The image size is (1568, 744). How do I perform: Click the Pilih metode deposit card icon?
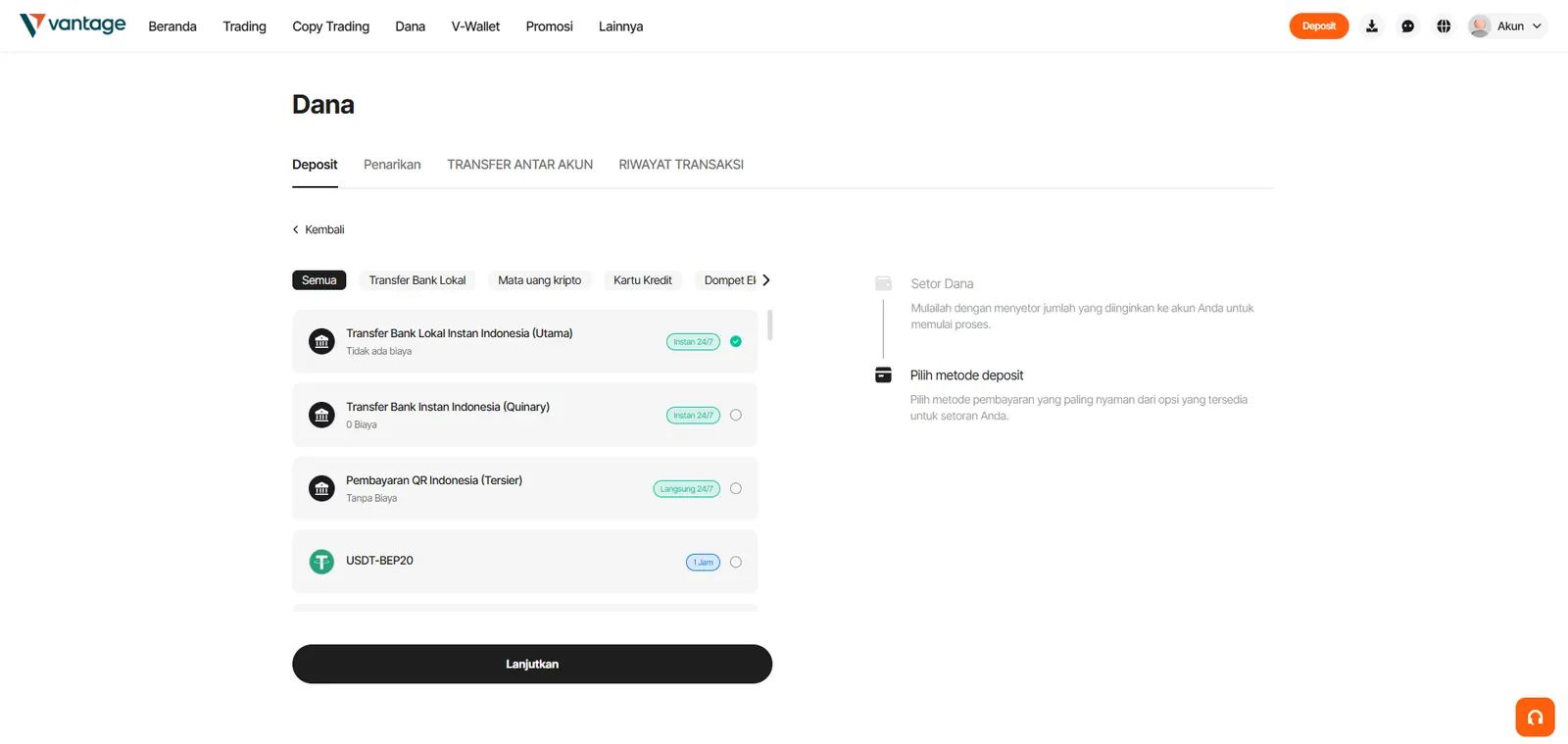883,375
